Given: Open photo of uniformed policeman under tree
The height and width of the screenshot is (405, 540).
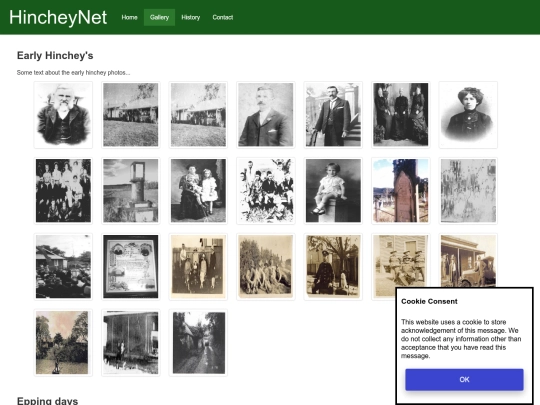Looking at the screenshot, I should pyautogui.click(x=333, y=267).
